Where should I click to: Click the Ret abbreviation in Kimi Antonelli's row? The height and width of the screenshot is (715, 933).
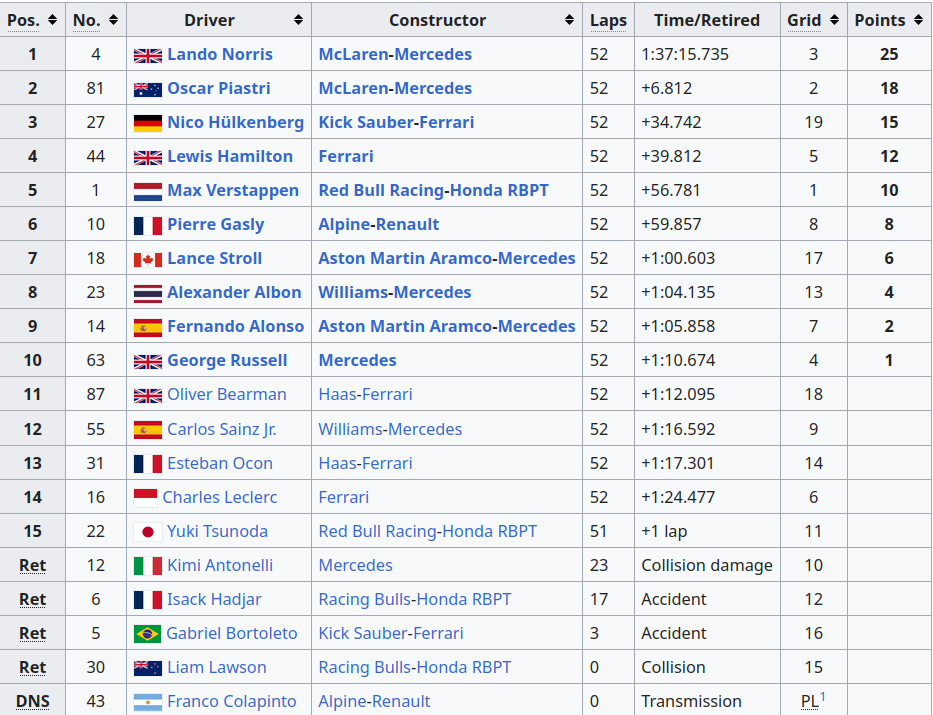click(33, 566)
